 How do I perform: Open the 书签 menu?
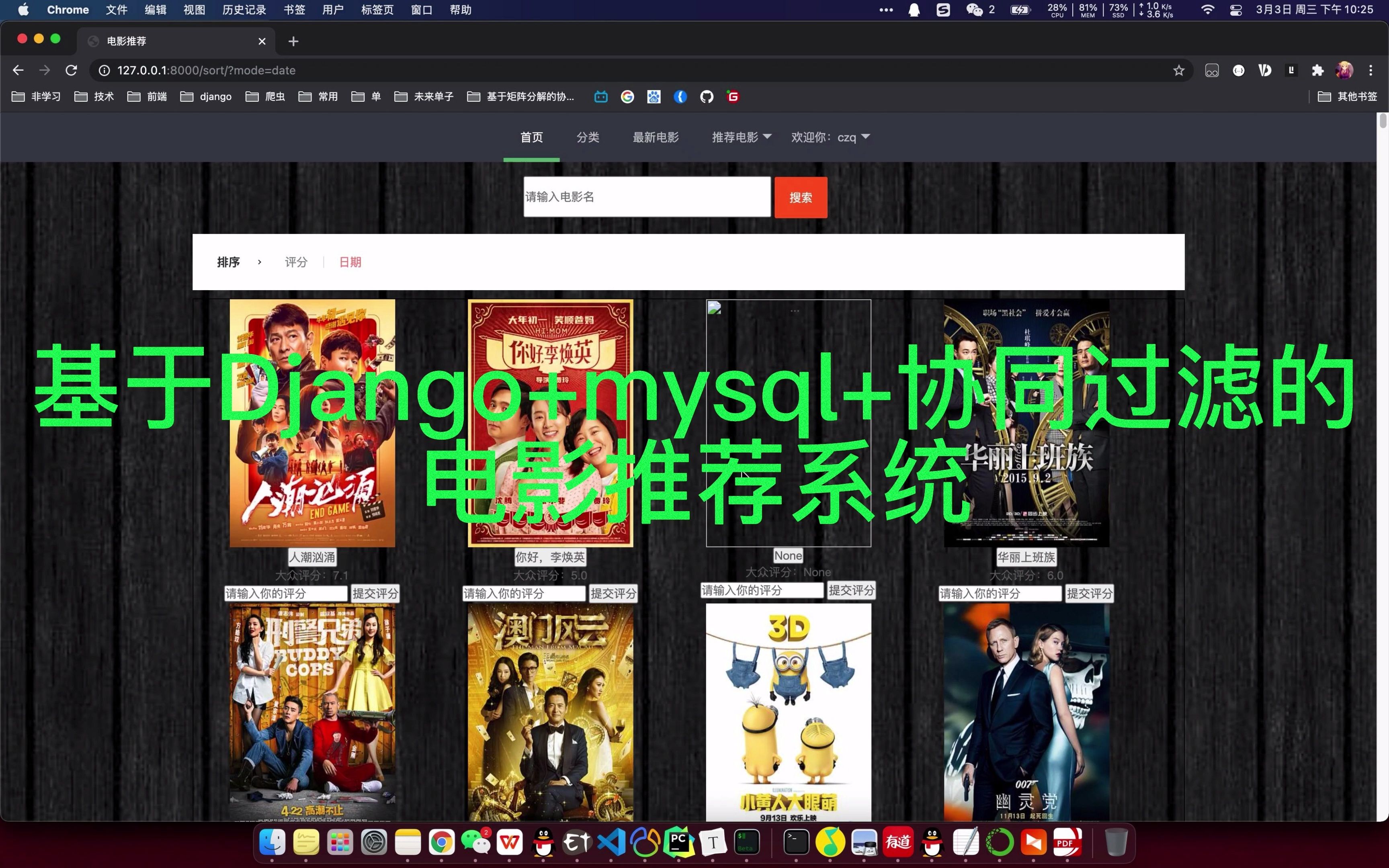click(295, 10)
